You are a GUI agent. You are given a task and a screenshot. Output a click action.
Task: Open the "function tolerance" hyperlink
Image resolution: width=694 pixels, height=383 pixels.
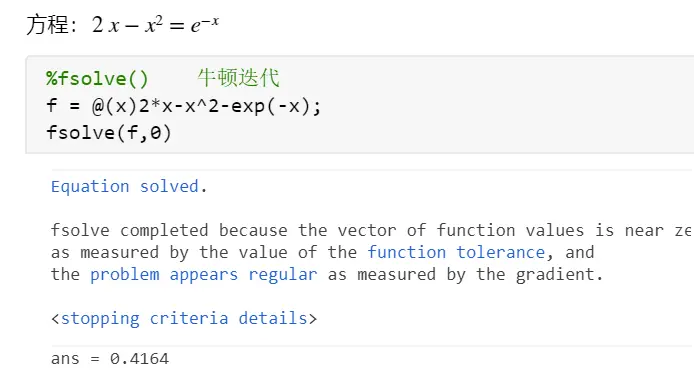point(456,252)
